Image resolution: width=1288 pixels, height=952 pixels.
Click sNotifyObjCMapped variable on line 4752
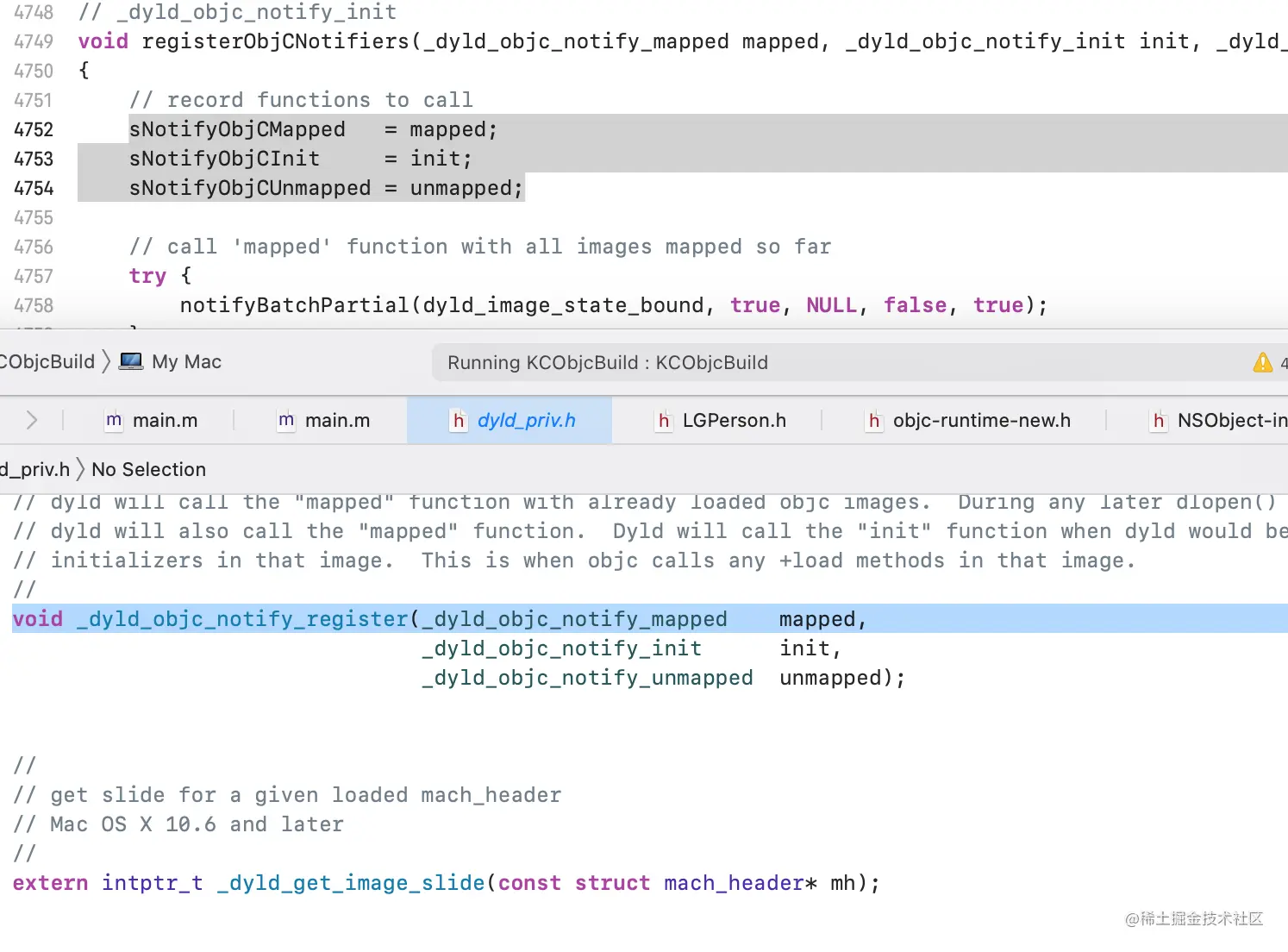(x=237, y=129)
